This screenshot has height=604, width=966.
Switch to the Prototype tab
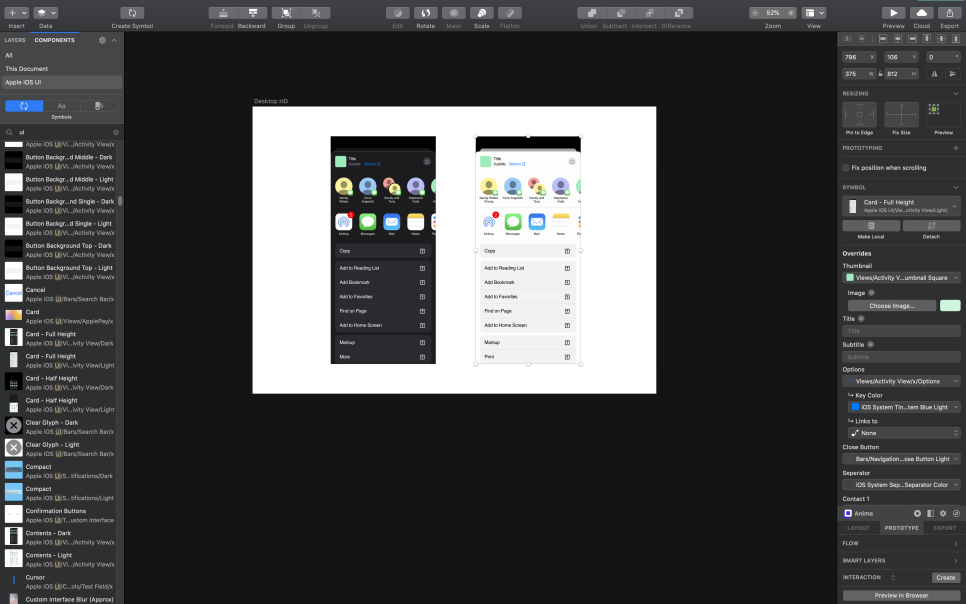[901, 527]
